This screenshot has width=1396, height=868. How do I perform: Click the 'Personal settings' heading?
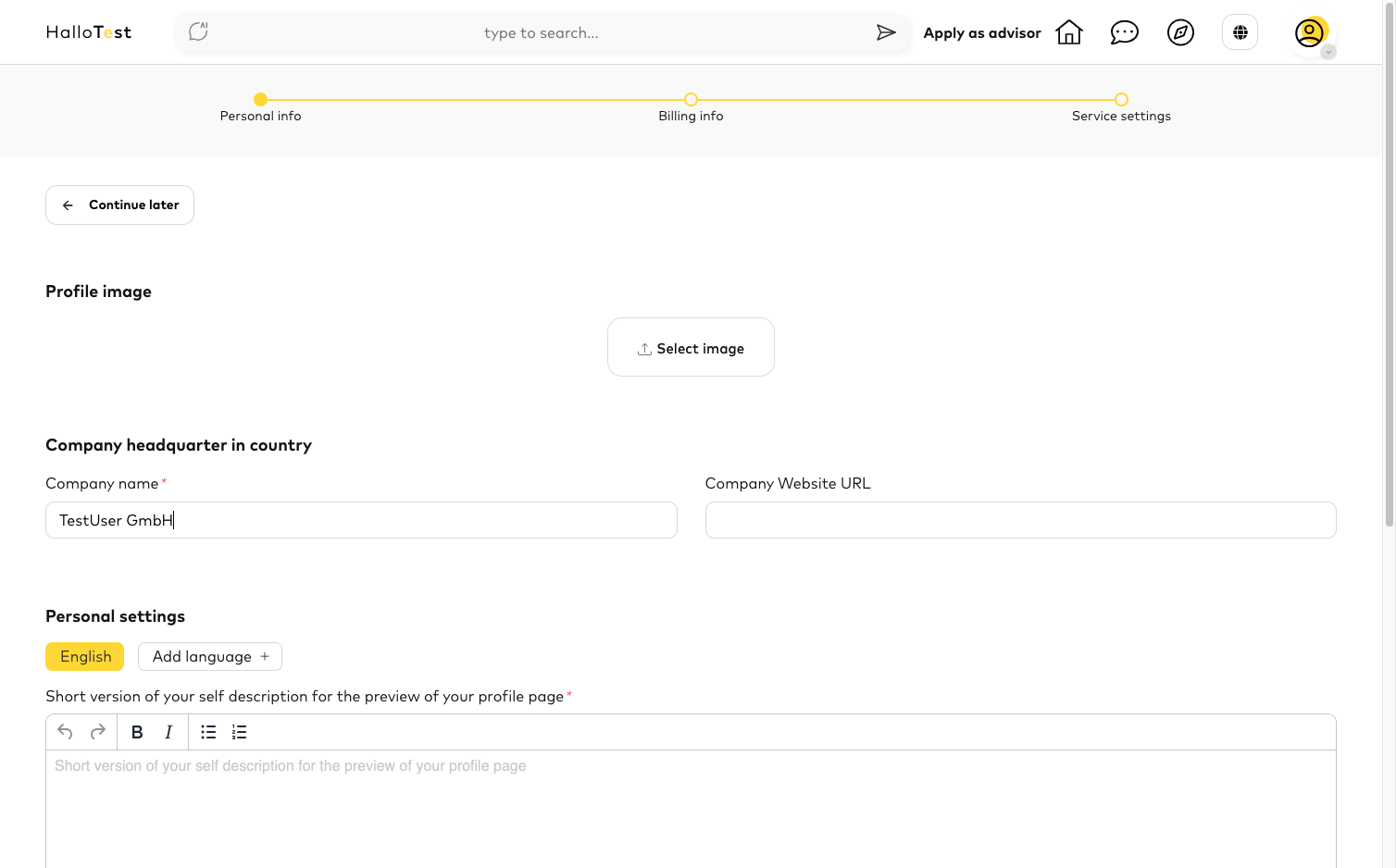click(116, 616)
